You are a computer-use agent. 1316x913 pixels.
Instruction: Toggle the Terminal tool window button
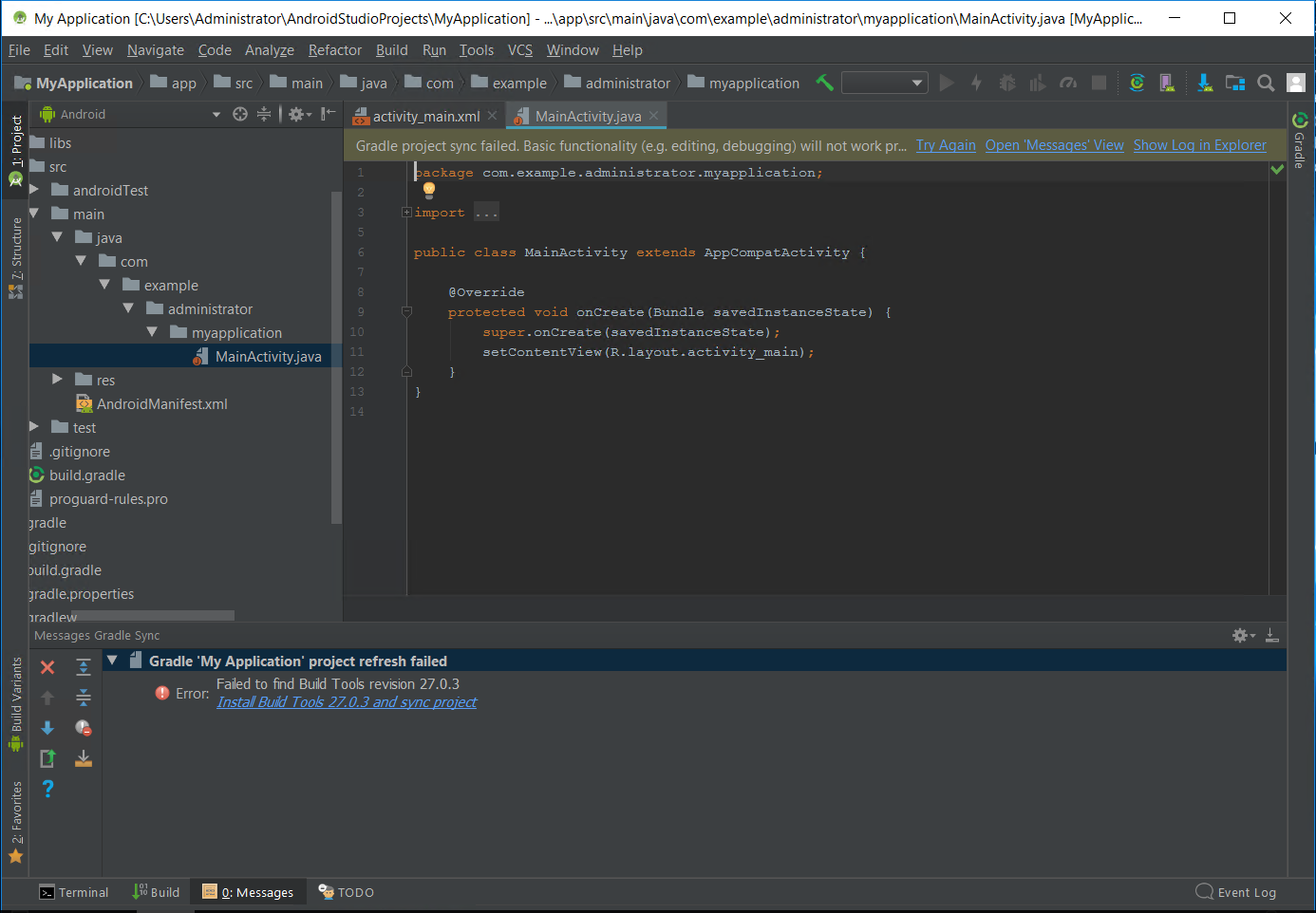tap(74, 892)
